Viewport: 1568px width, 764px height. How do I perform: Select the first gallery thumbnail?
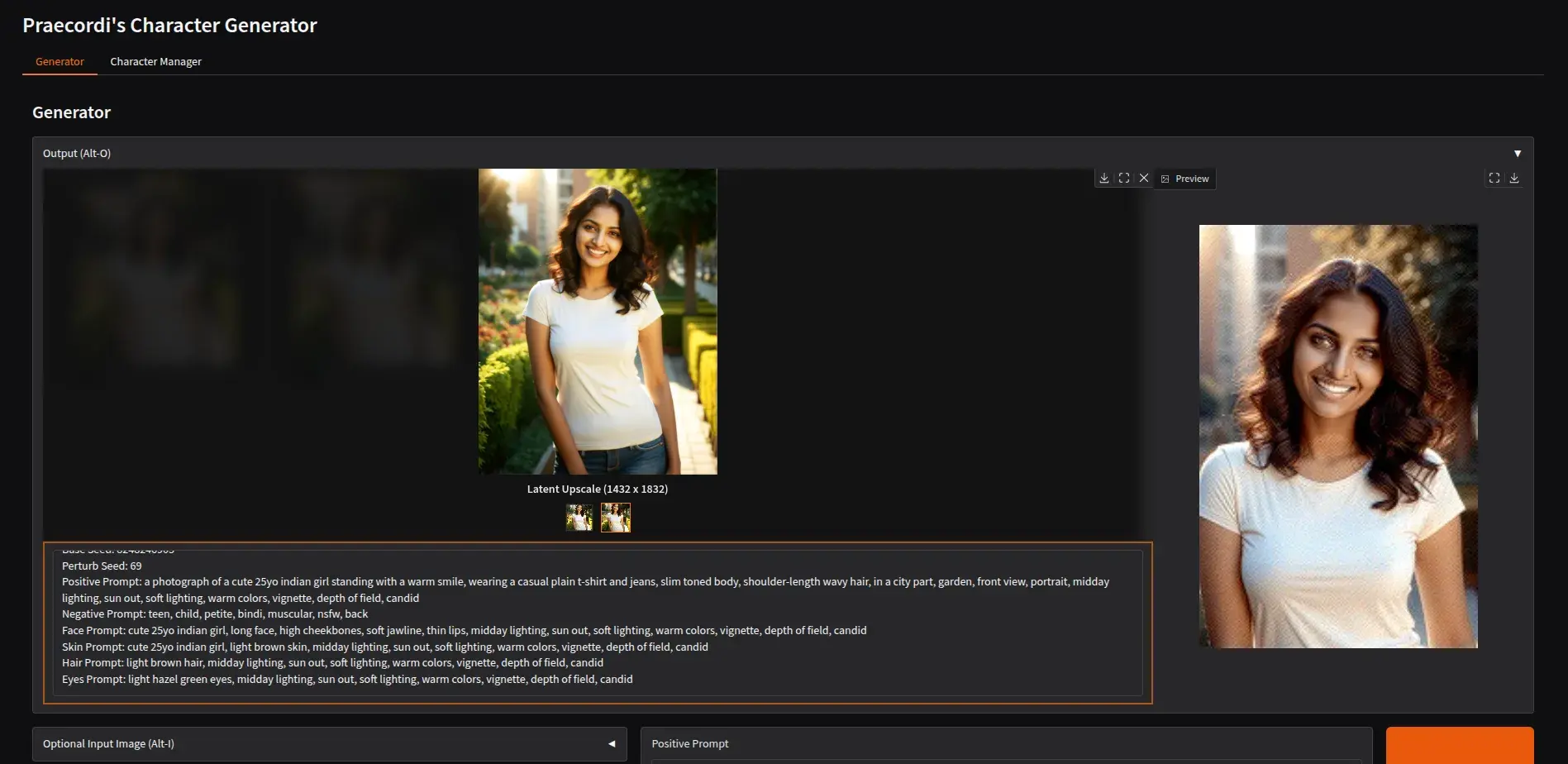[579, 518]
